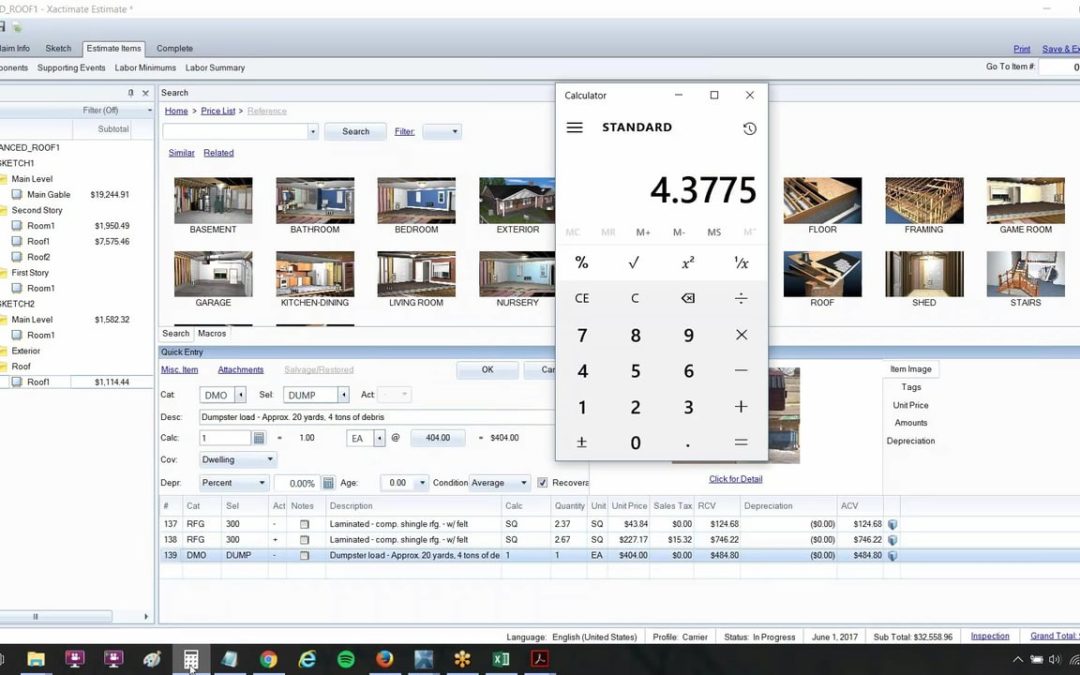The width and height of the screenshot is (1080, 675).
Task: Toggle Notes checkbox on row 138
Action: (304, 540)
